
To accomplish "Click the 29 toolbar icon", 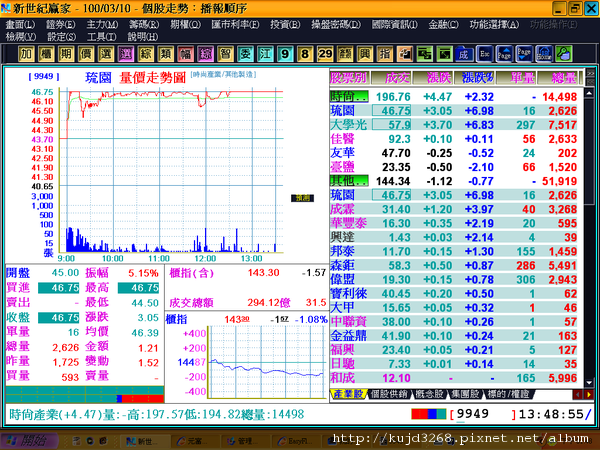I will 325,54.
